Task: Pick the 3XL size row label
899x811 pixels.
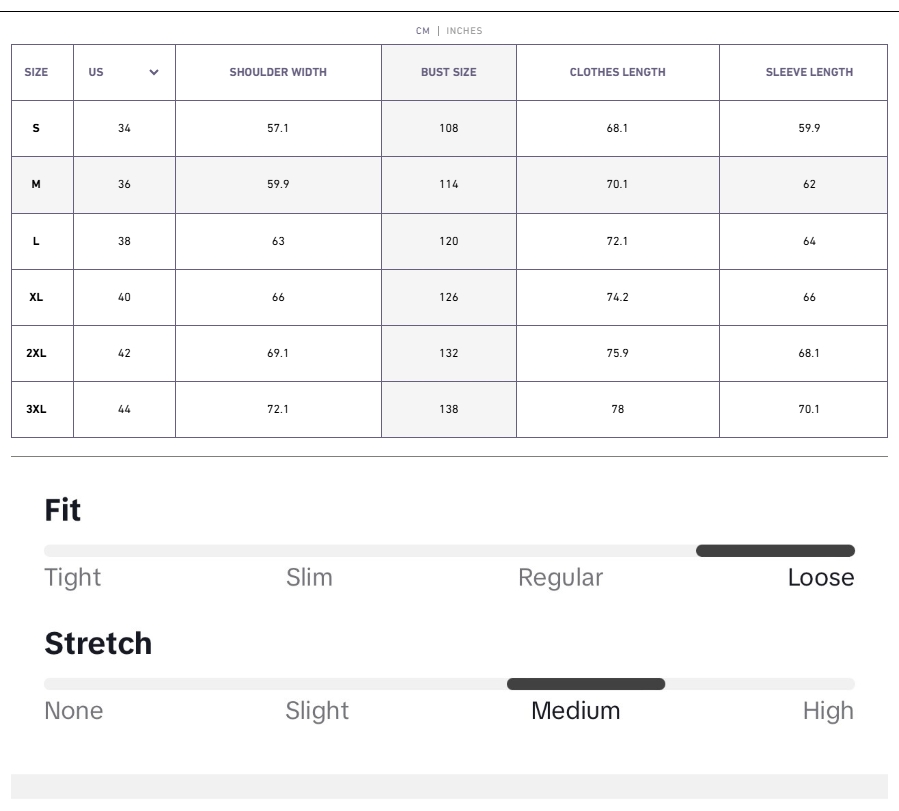Action: [x=37, y=409]
